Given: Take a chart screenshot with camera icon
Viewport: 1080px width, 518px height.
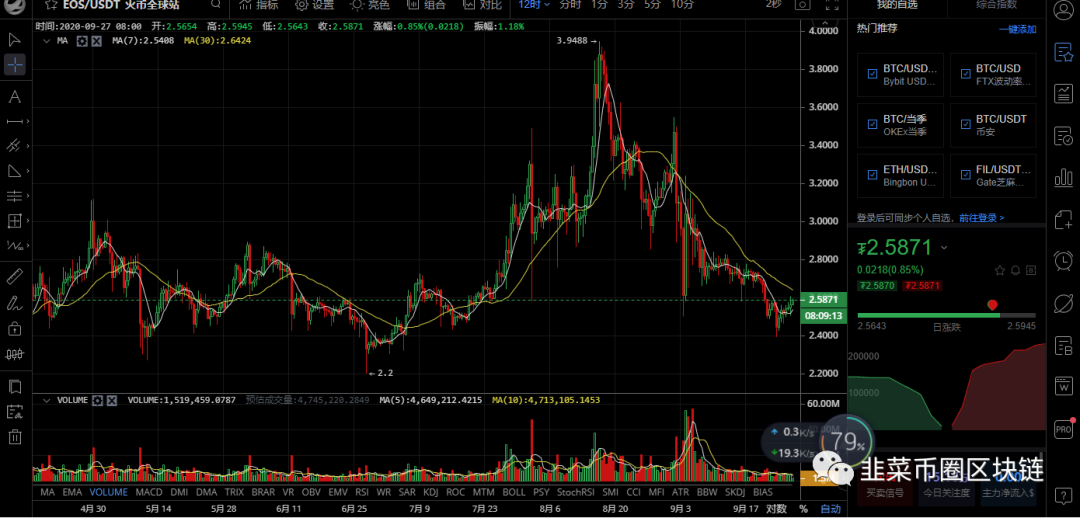Looking at the screenshot, I should [802, 5].
